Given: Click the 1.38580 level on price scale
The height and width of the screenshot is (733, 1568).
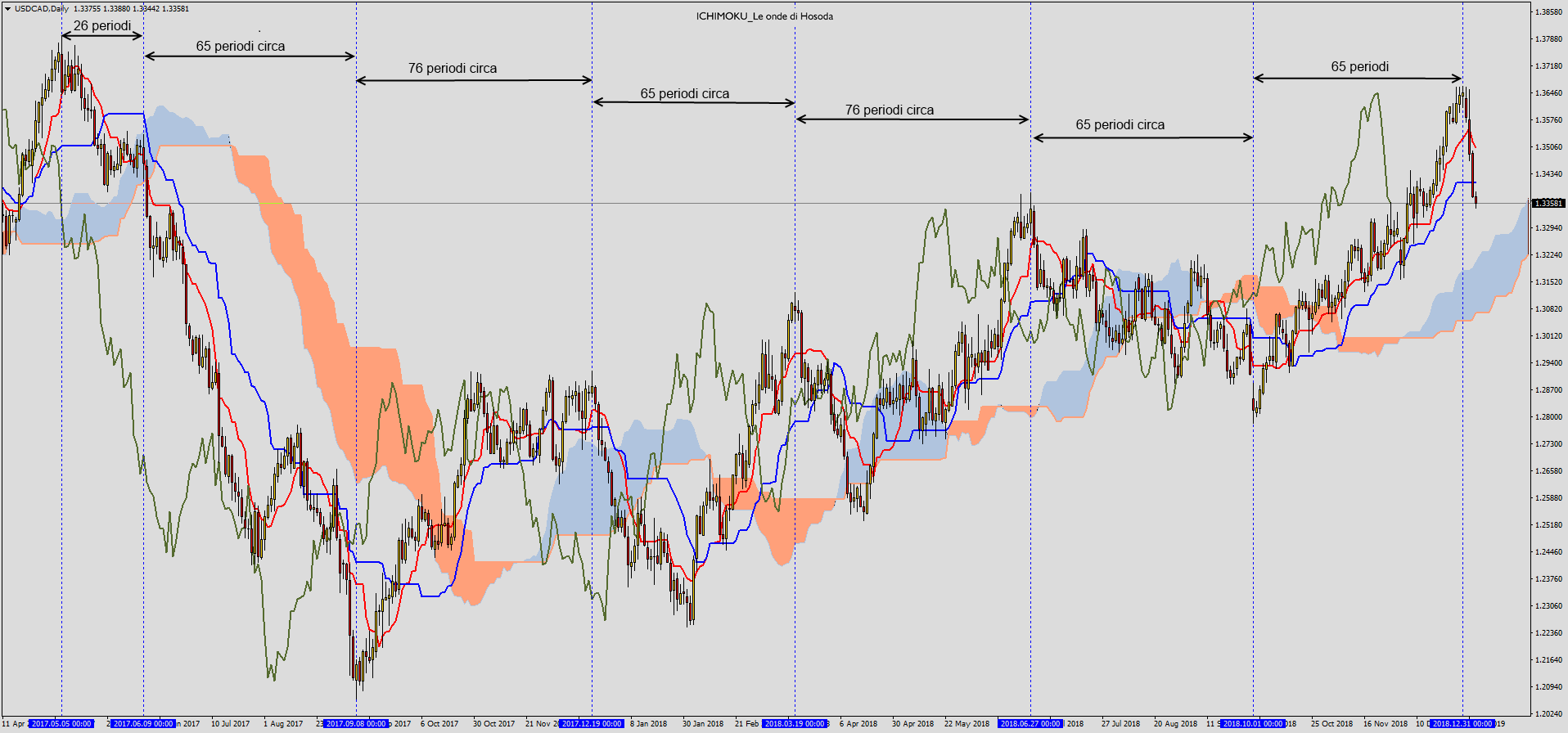Looking at the screenshot, I should (x=1548, y=12).
